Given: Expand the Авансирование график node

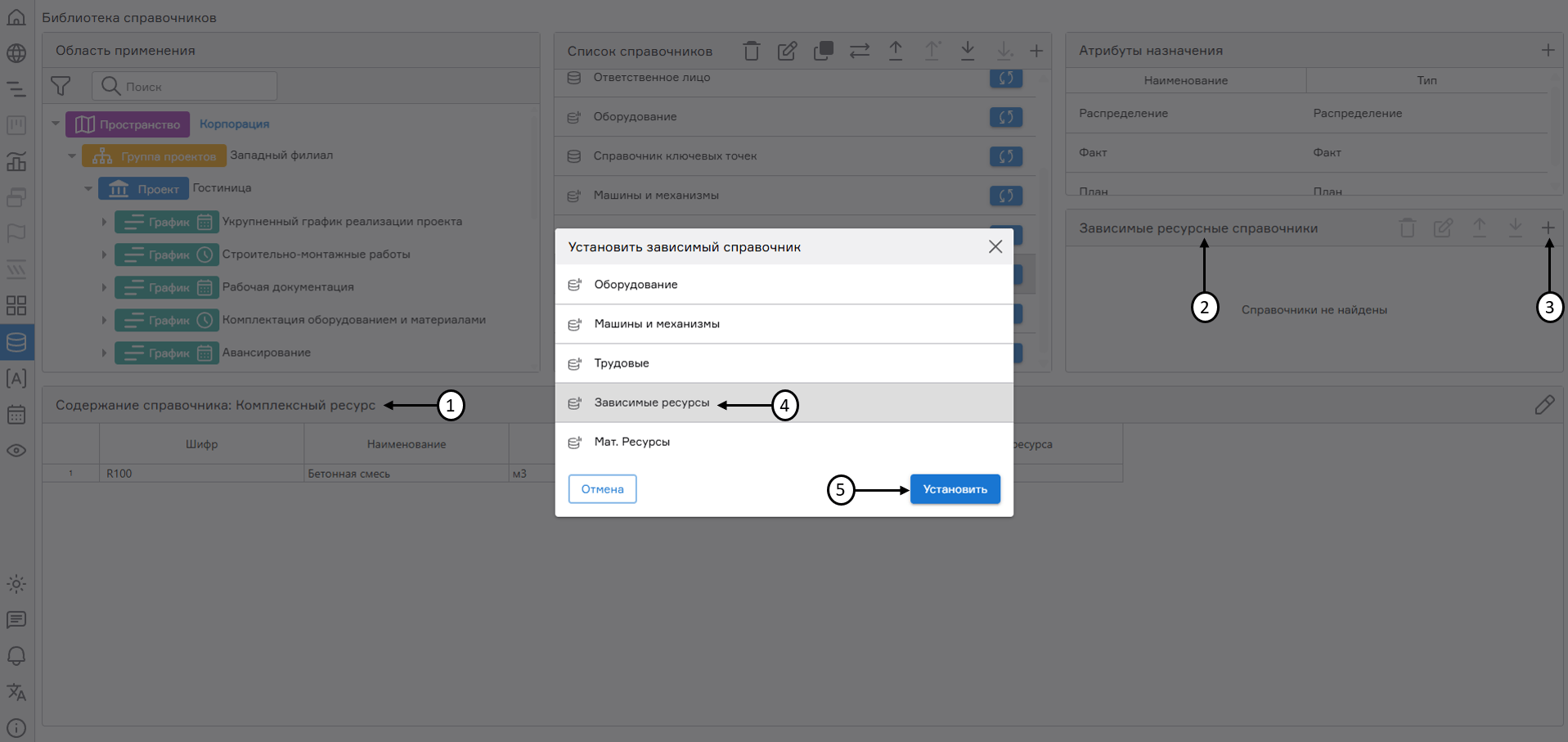Looking at the screenshot, I should (x=104, y=353).
